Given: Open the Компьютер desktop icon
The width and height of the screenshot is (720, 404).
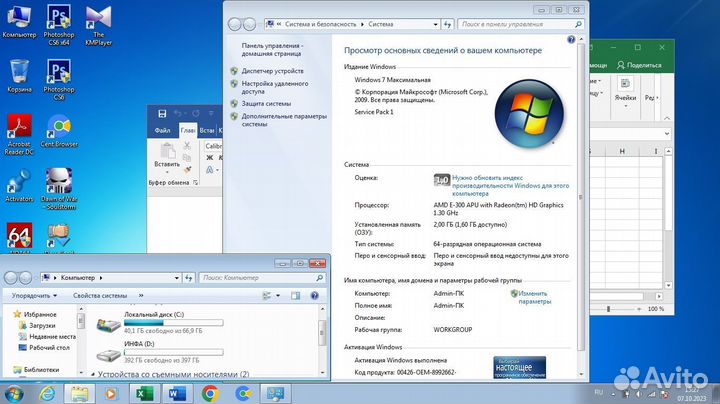Looking at the screenshot, I should click(19, 22).
